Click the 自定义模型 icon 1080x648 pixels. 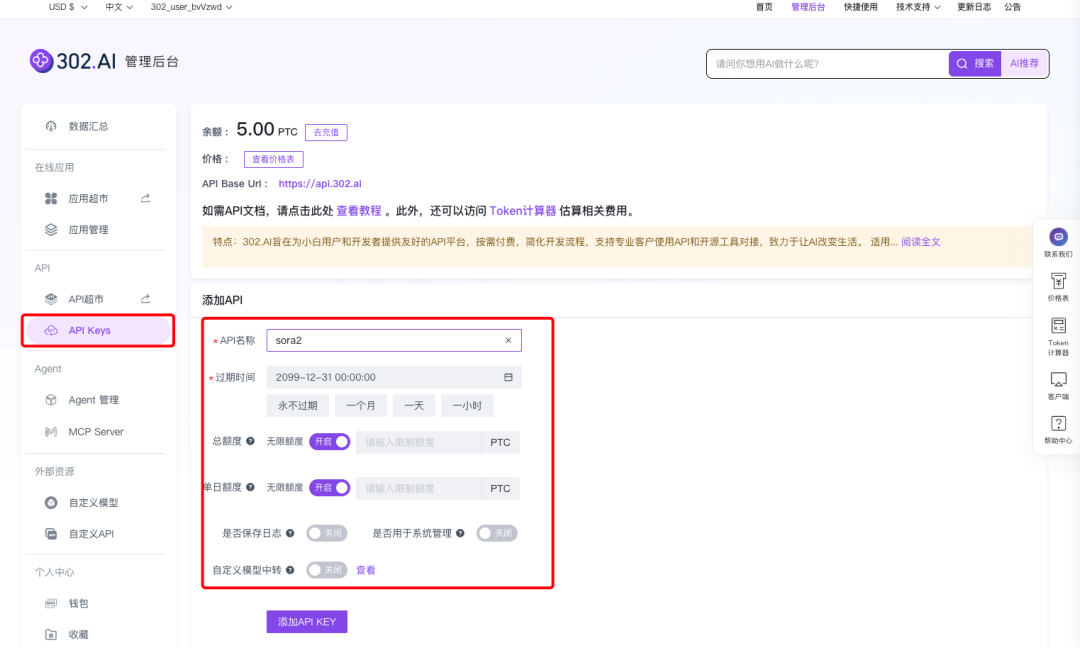(51, 503)
